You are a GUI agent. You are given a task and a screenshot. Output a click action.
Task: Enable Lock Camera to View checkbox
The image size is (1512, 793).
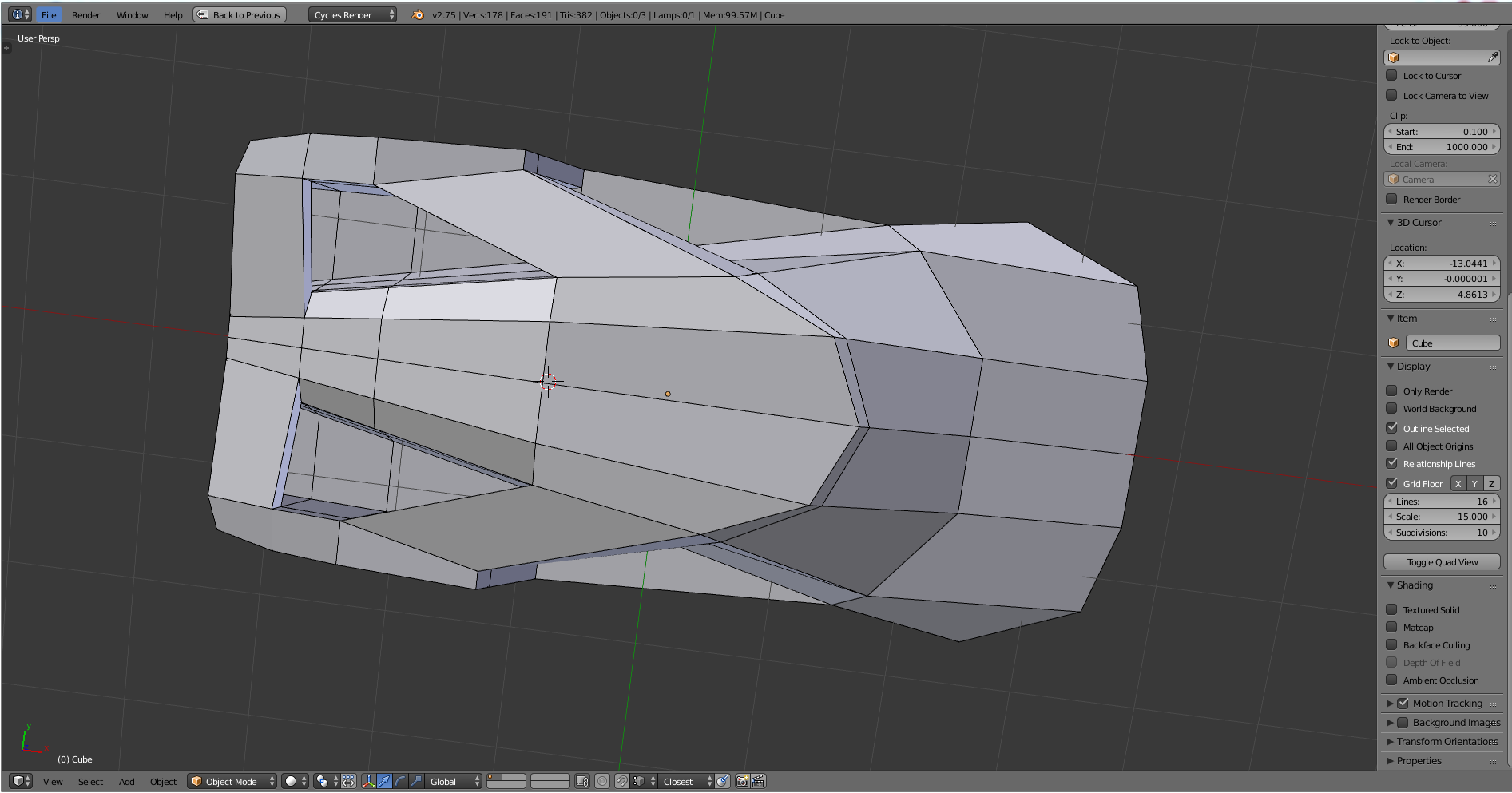[x=1391, y=95]
